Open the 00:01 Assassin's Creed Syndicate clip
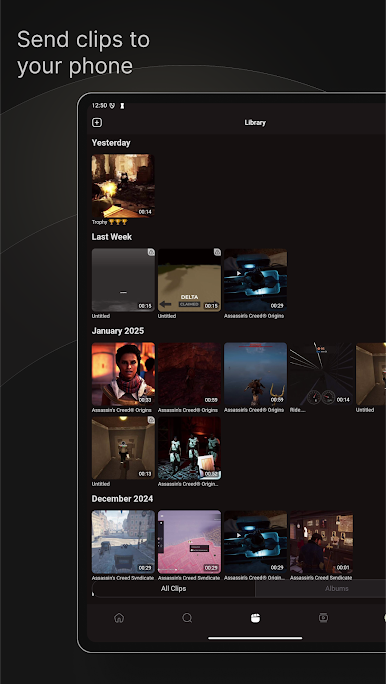386x684 pixels. (321, 542)
